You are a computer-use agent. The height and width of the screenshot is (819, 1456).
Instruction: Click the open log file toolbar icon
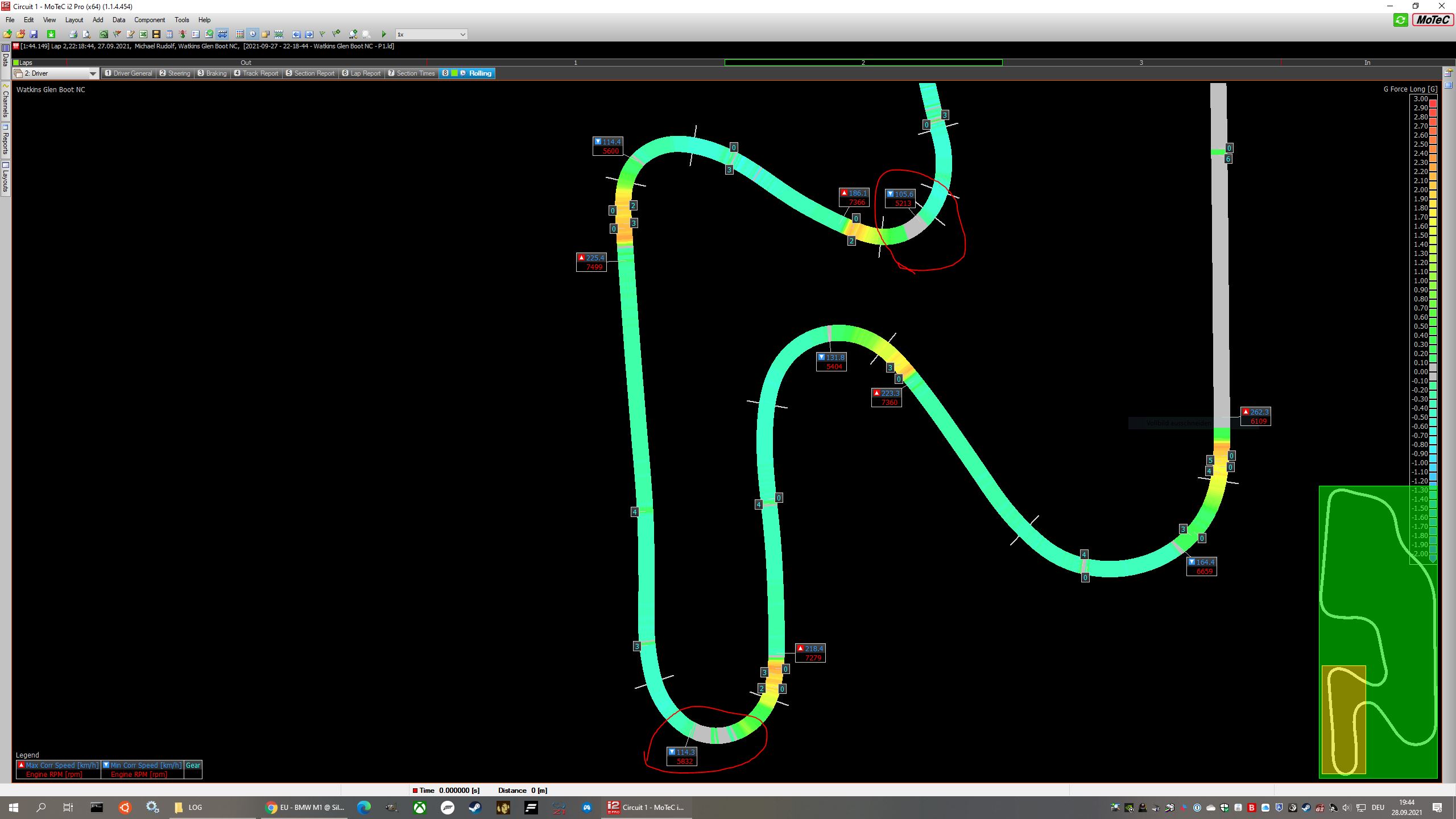[7, 34]
